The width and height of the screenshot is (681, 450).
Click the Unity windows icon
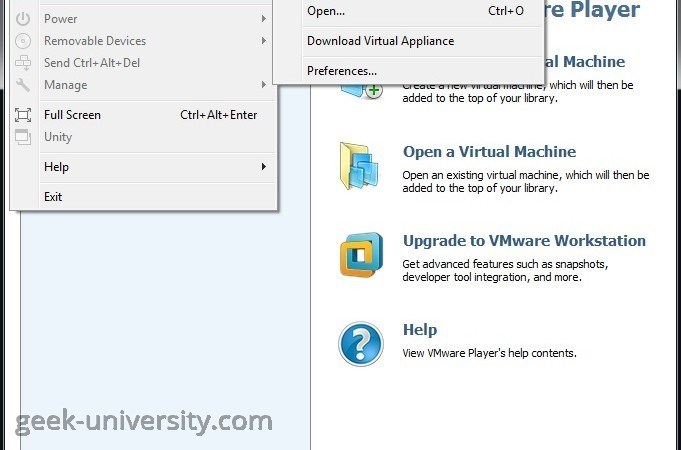[23, 137]
